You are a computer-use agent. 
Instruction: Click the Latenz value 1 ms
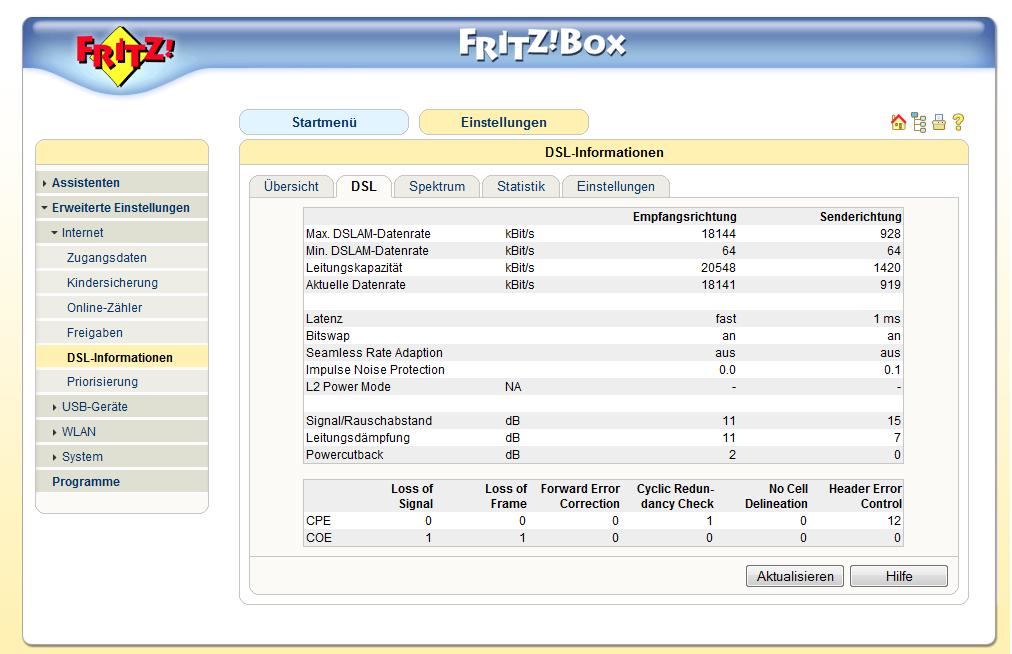click(x=887, y=319)
